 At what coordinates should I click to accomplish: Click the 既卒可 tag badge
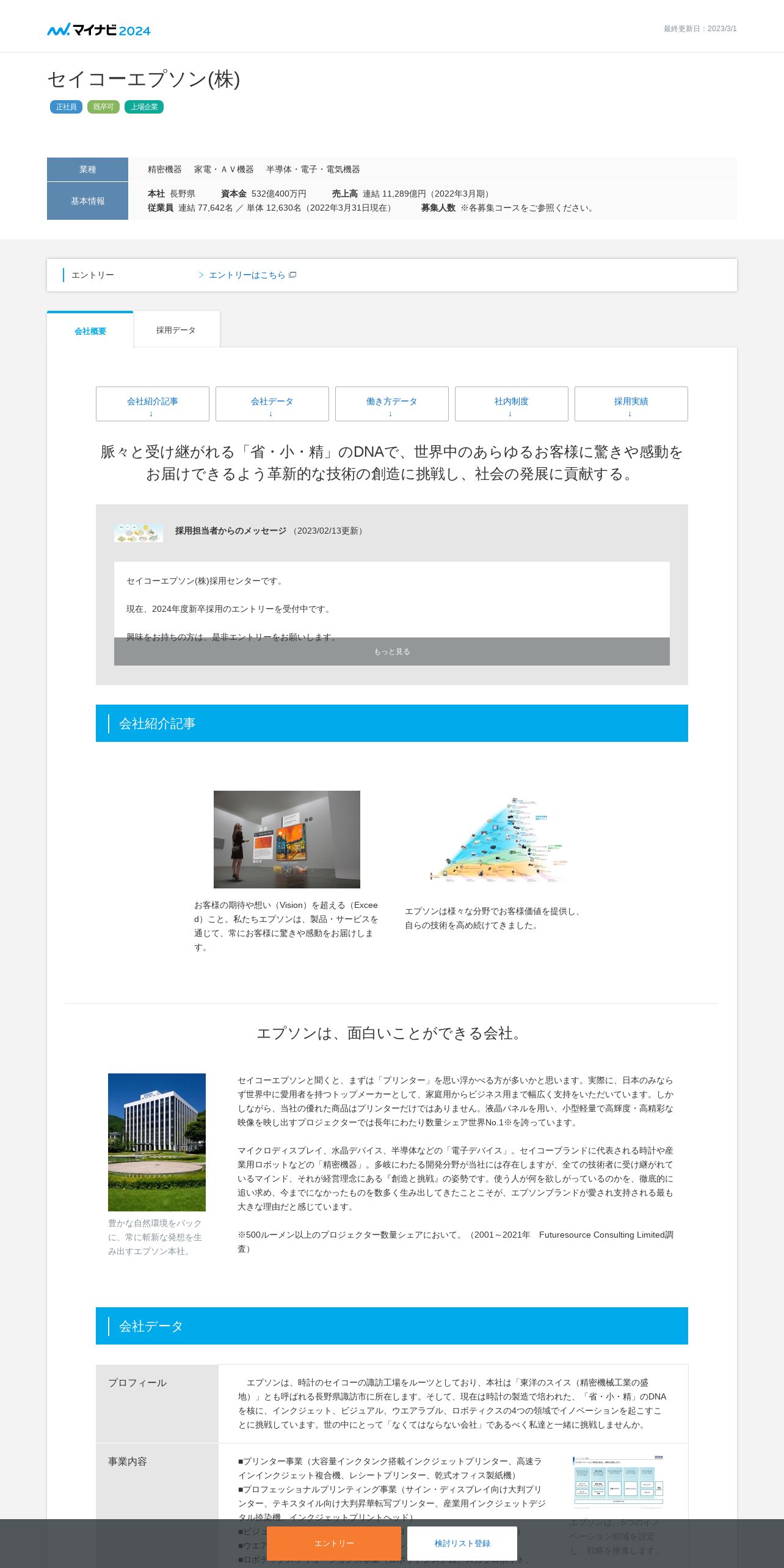click(103, 107)
